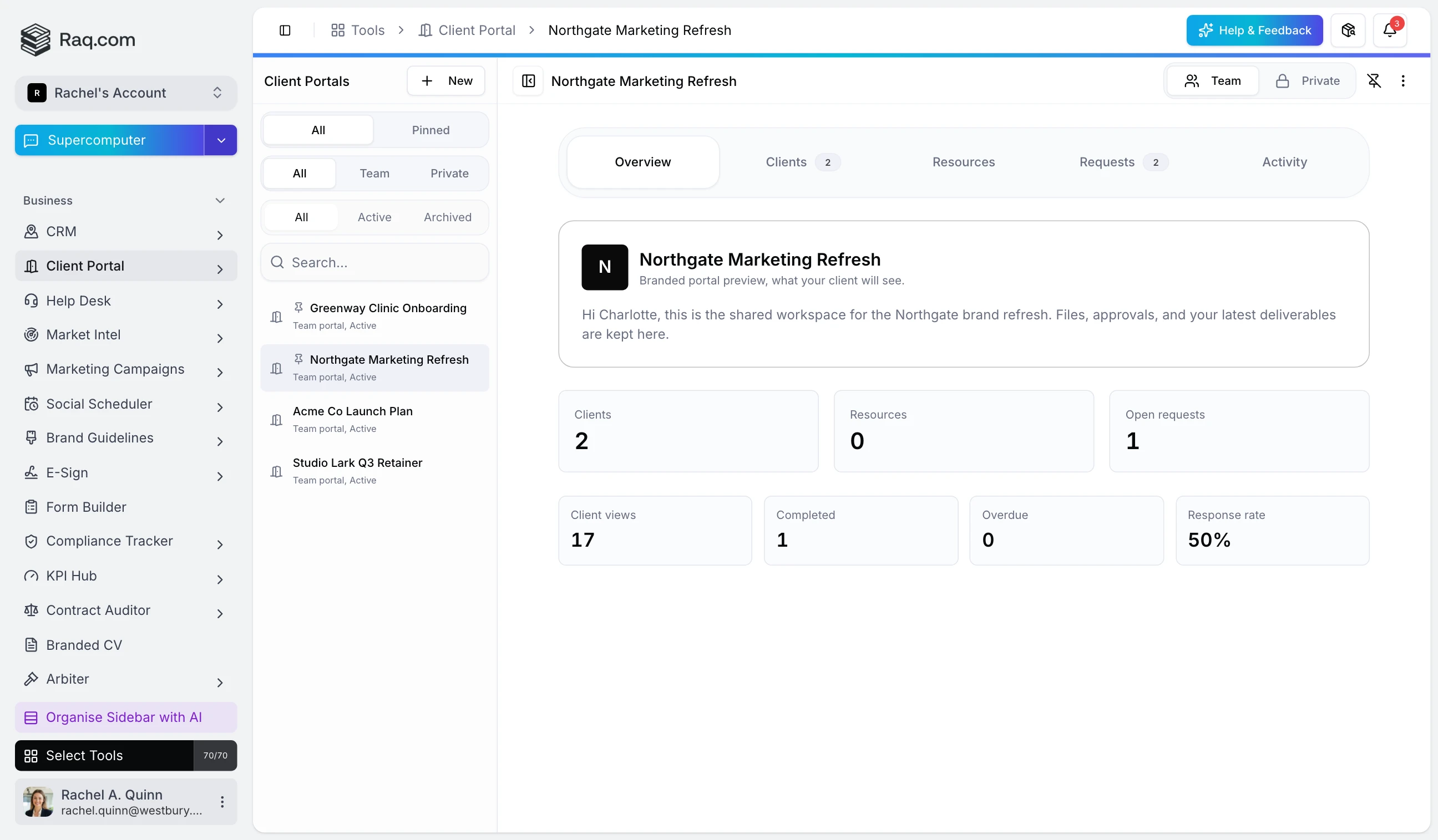Expand the Marketing Campaigns chevron
1438x840 pixels.
pos(220,373)
